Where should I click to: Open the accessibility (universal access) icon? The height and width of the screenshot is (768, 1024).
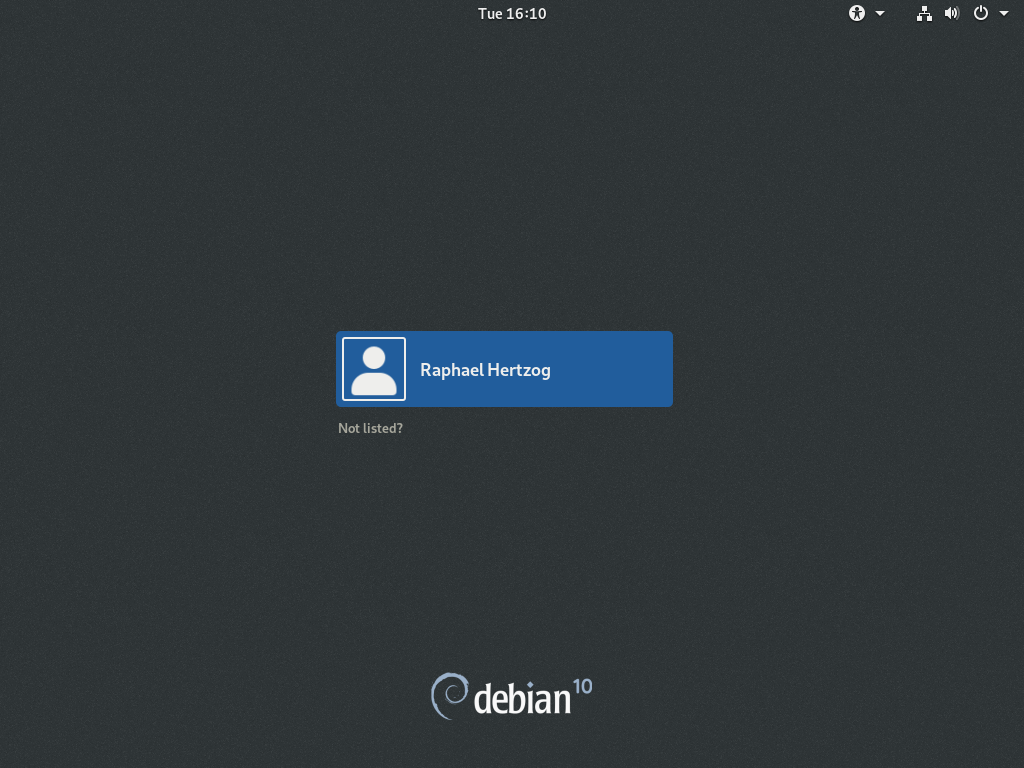click(856, 13)
